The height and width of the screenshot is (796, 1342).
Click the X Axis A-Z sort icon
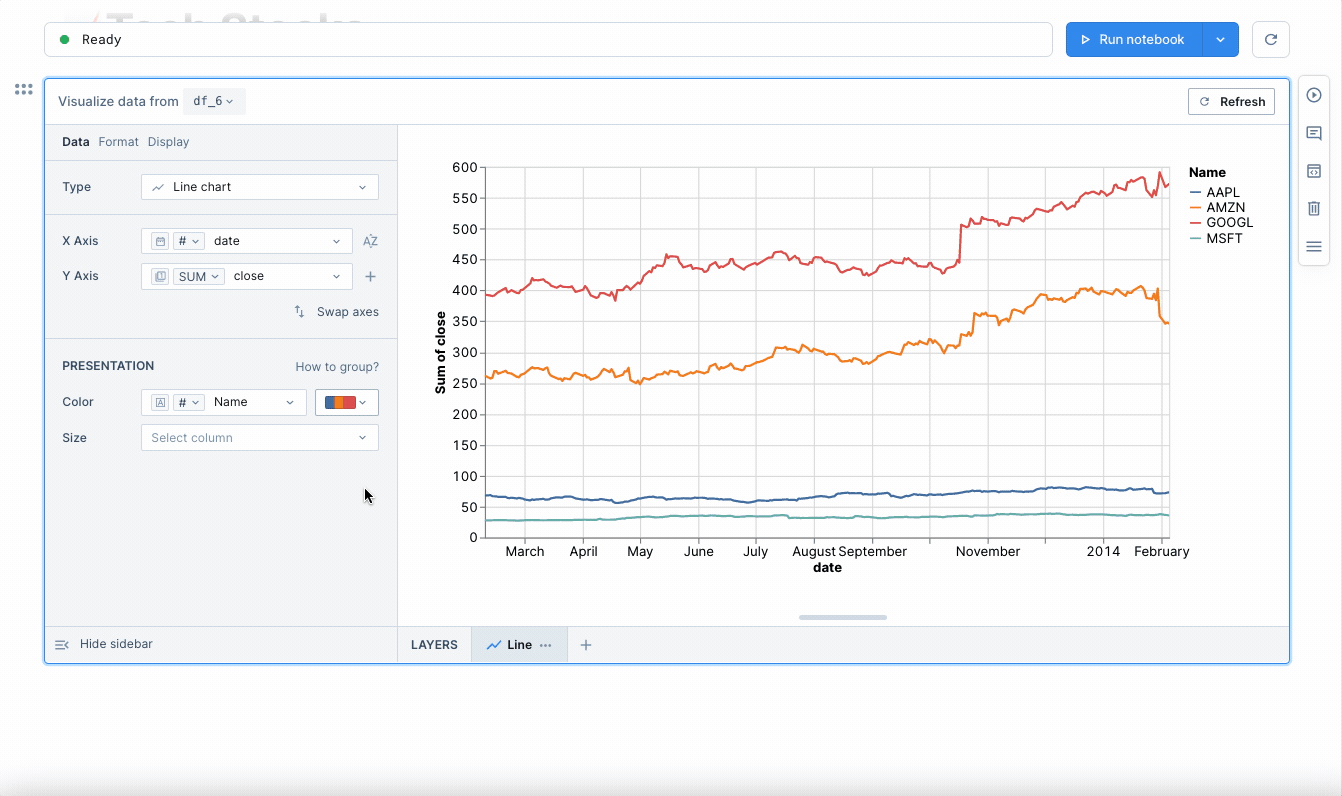click(370, 241)
